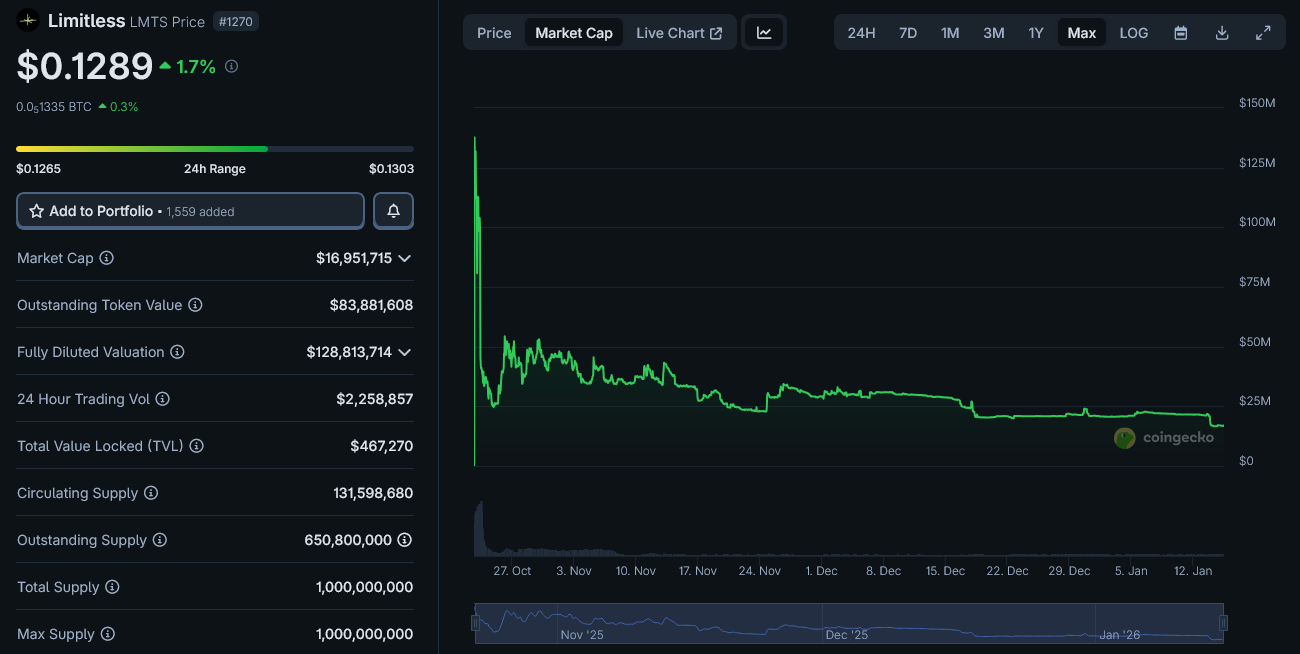Click right handle of chart range navigator
The height and width of the screenshot is (654, 1300).
(x=1223, y=623)
